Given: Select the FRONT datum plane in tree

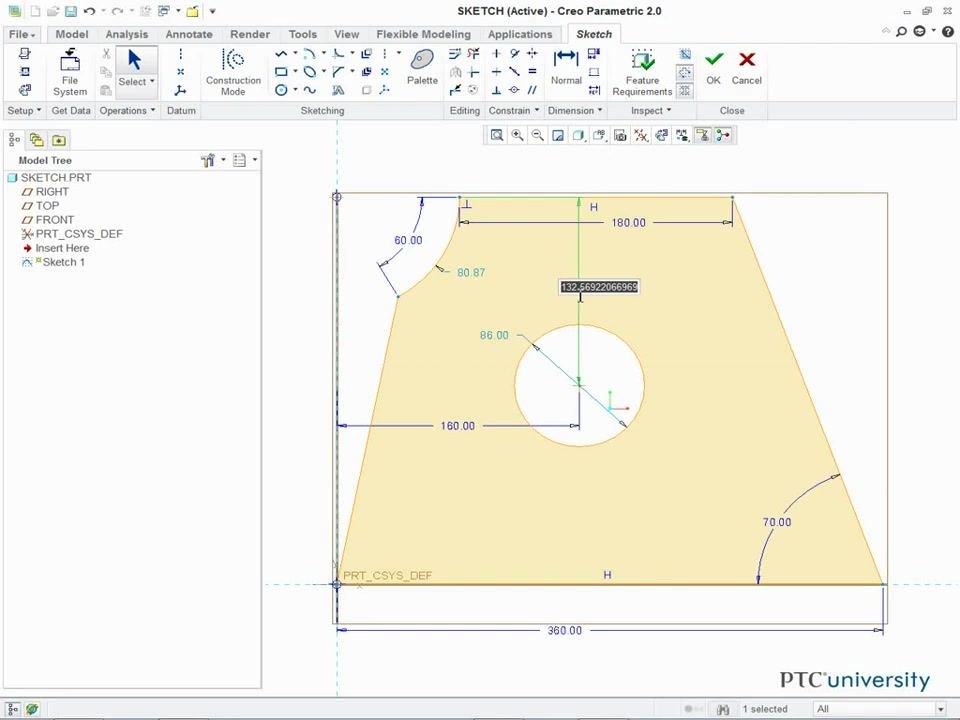Looking at the screenshot, I should click(x=48, y=220).
